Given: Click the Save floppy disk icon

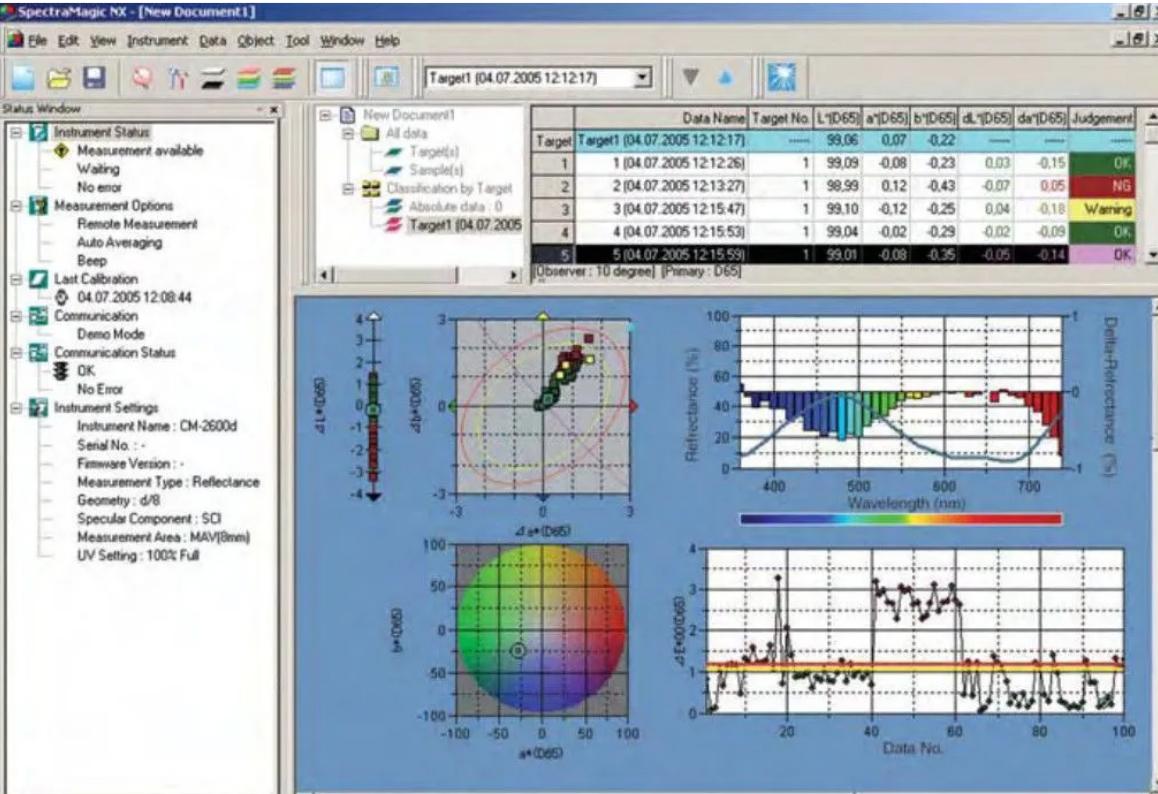Looking at the screenshot, I should (94, 79).
